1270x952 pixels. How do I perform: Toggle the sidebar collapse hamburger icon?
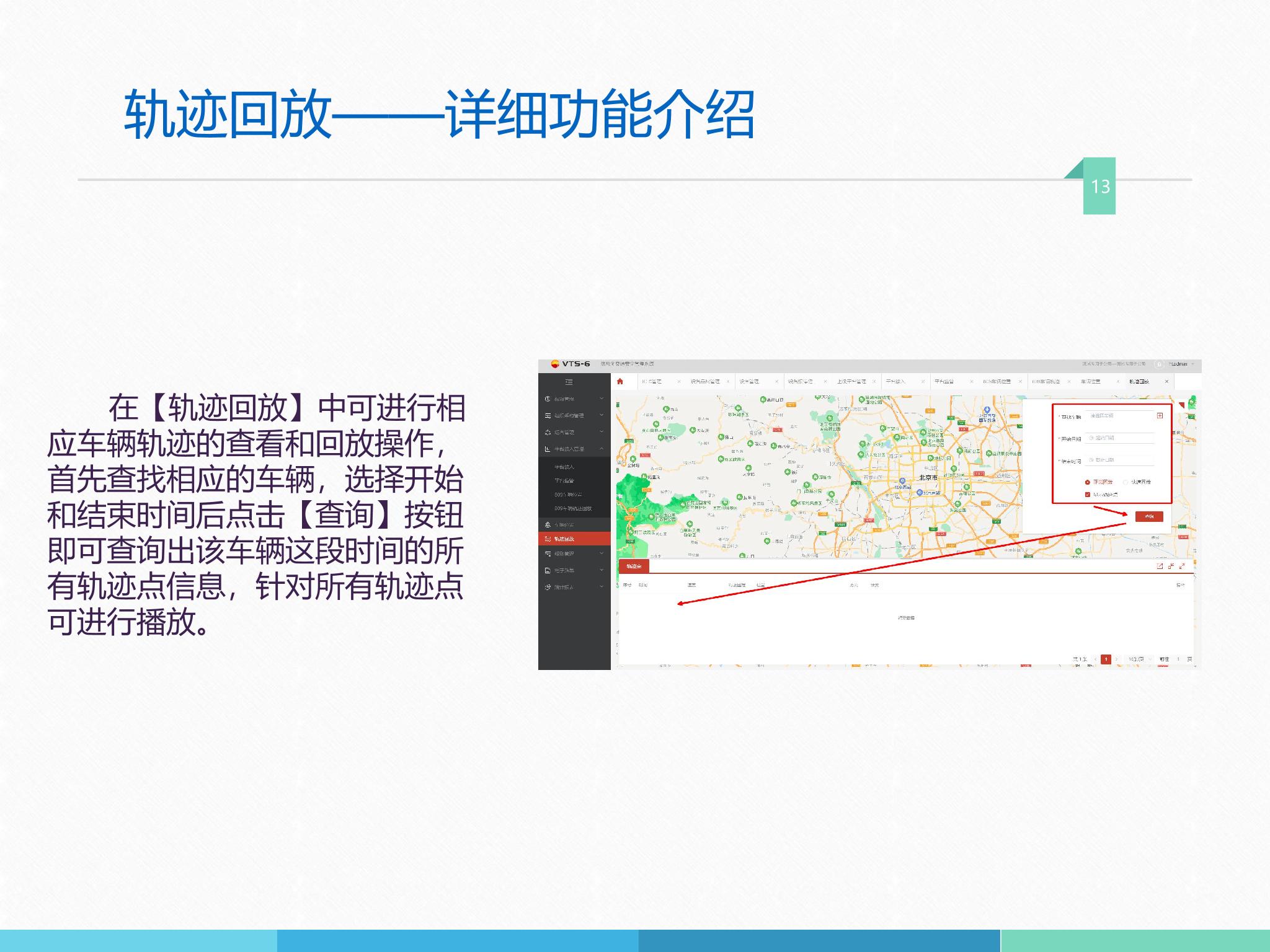pyautogui.click(x=569, y=382)
